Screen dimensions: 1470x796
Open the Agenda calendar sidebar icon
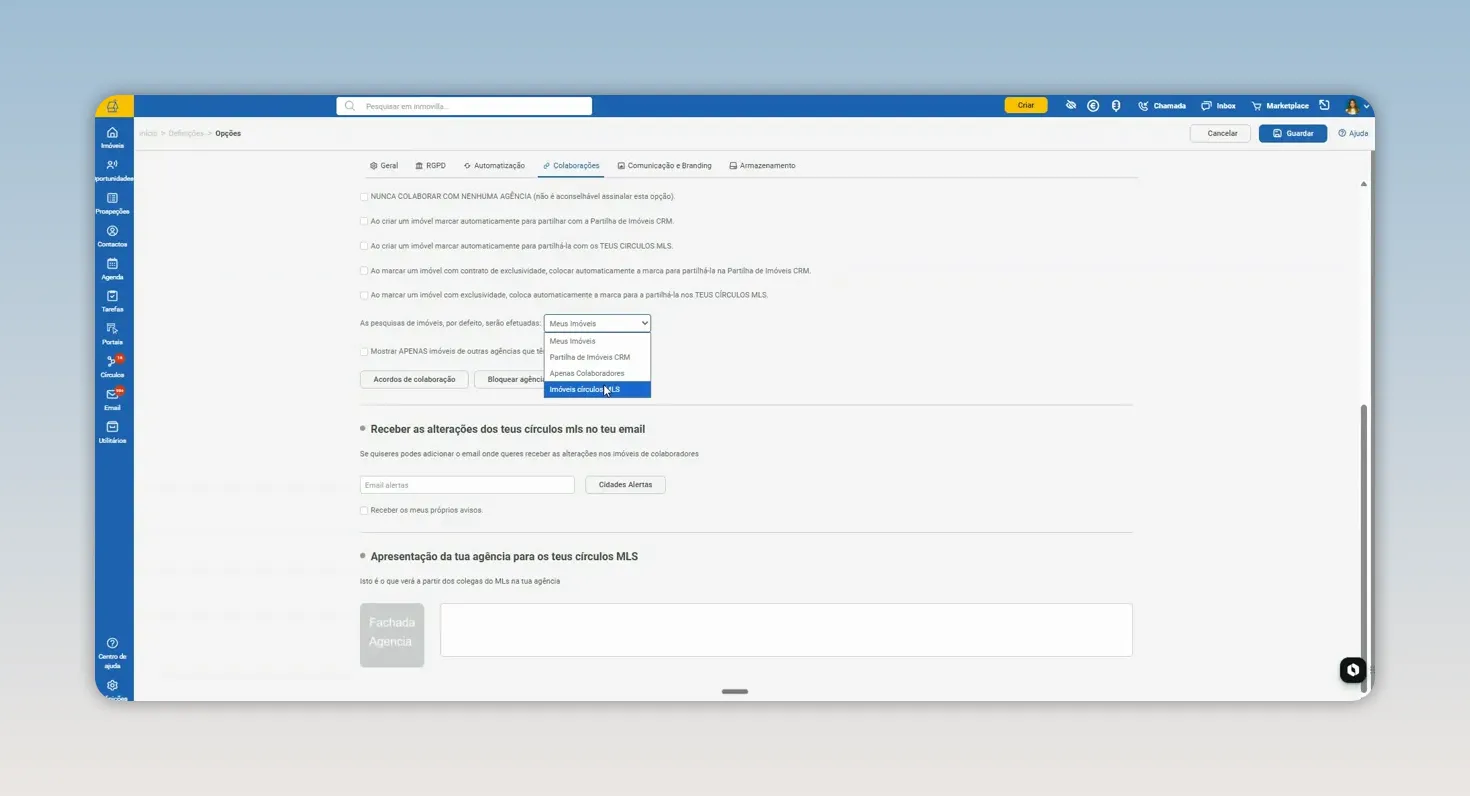point(112,269)
